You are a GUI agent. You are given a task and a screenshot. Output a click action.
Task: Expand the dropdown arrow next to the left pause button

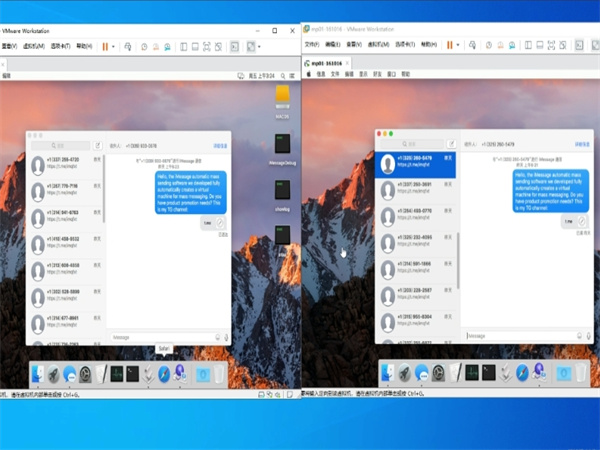pos(114,46)
